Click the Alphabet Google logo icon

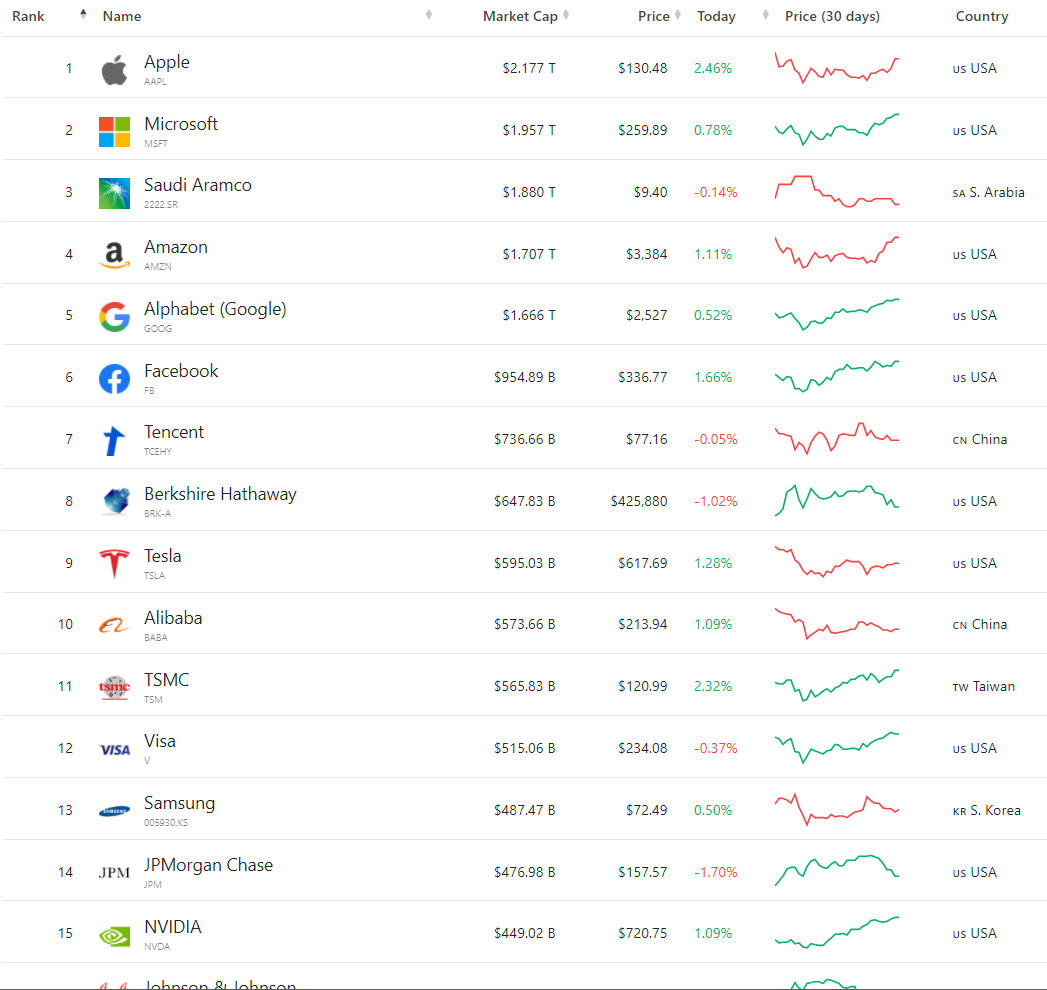(114, 316)
